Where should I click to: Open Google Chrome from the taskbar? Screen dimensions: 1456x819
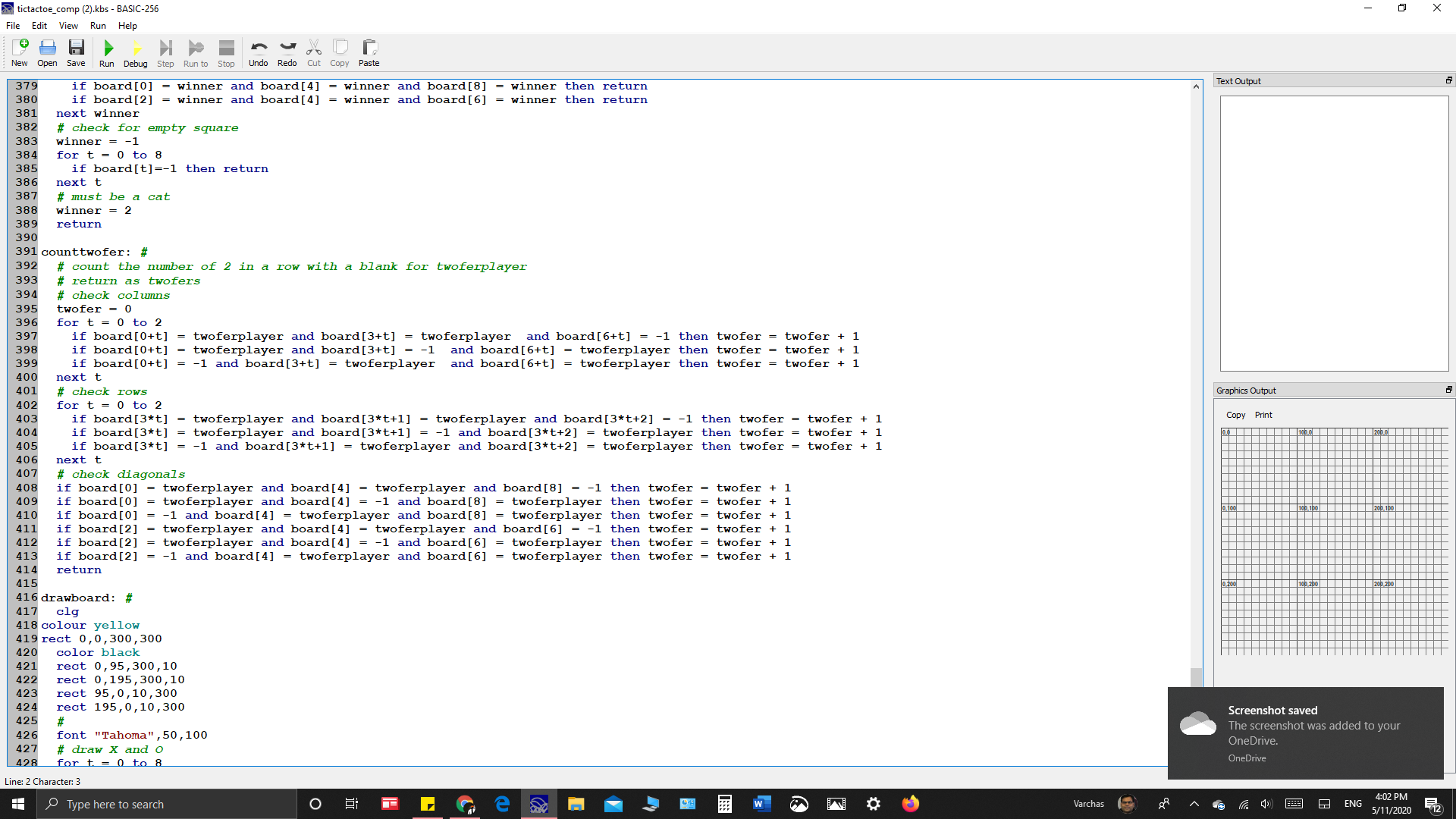(465, 804)
